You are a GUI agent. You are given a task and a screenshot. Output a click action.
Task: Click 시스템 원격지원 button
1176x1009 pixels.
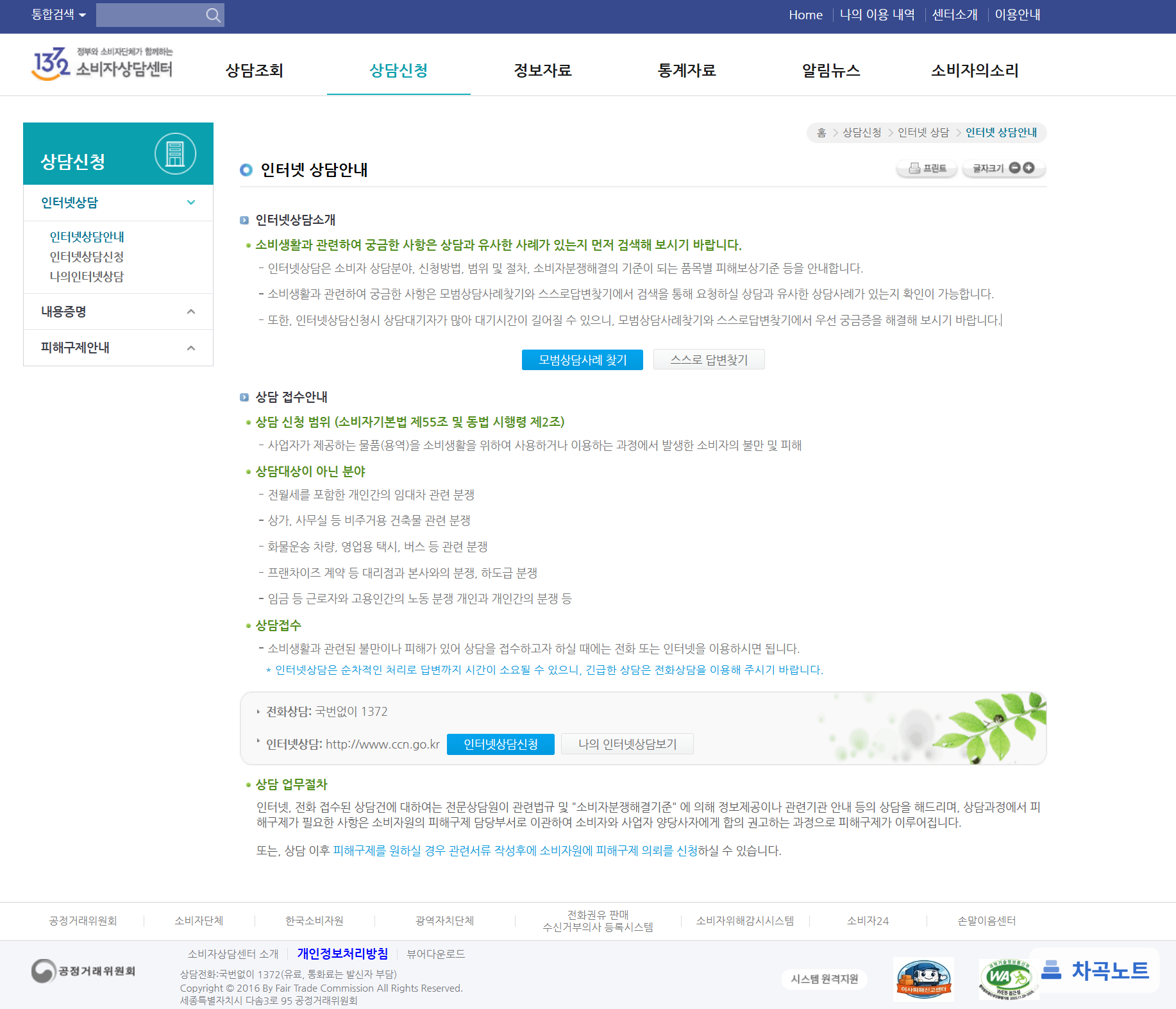pos(824,979)
